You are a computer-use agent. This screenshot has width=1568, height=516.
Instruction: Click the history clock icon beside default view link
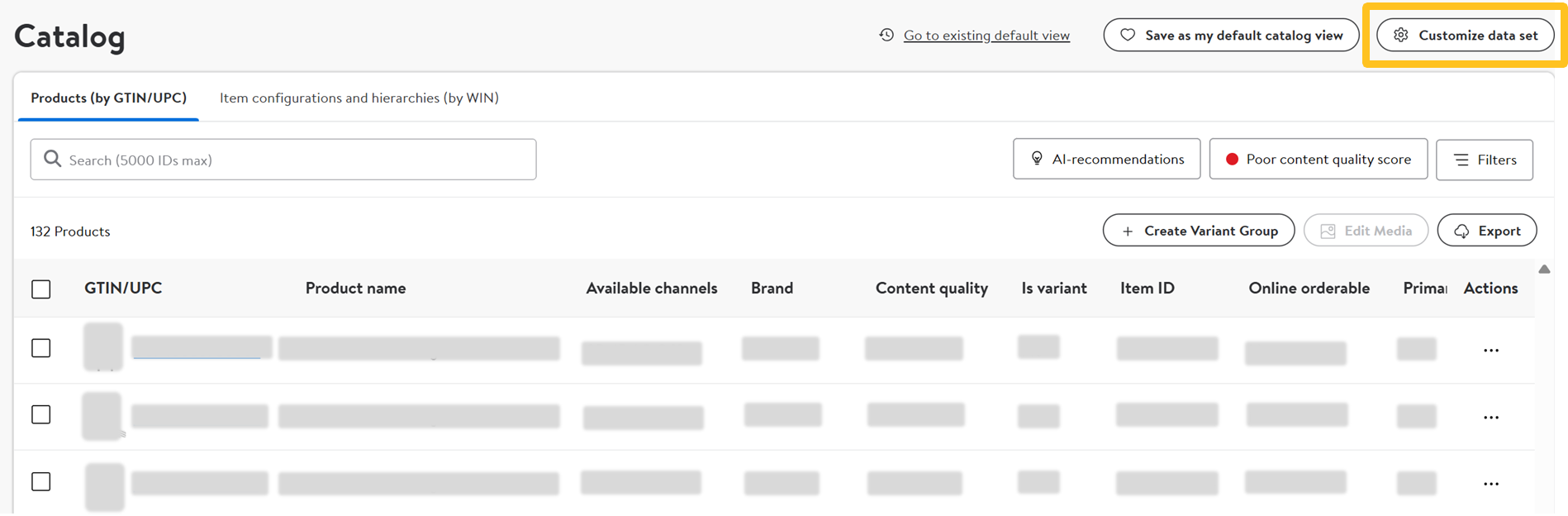point(886,35)
